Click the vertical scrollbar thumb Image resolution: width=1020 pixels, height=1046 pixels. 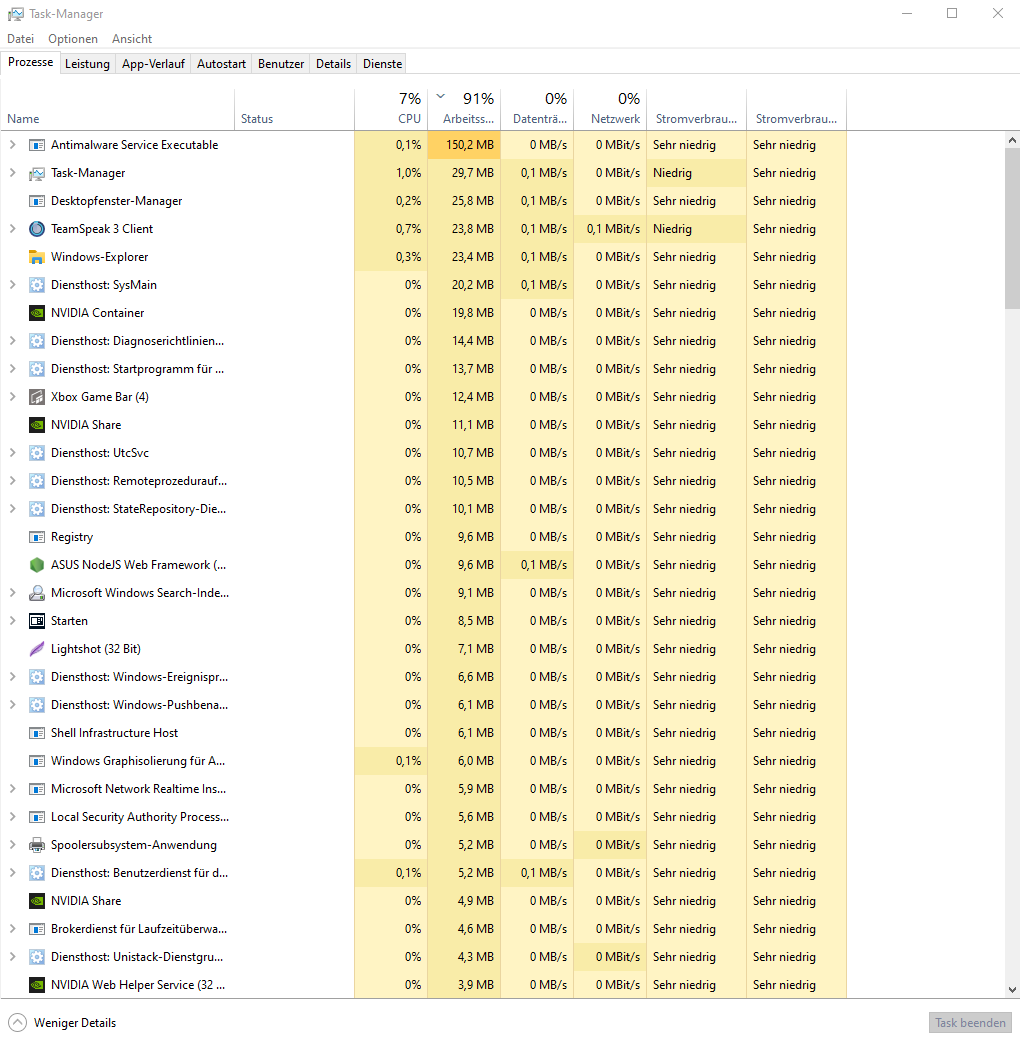pyautogui.click(x=1013, y=228)
